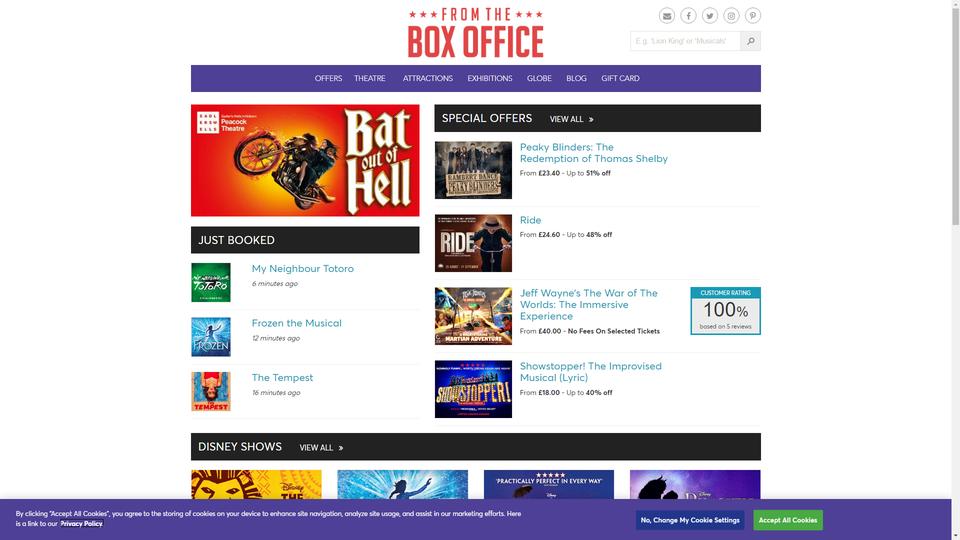This screenshot has width=960, height=540.
Task: Open My Neighbour Totoro link
Action: (302, 269)
